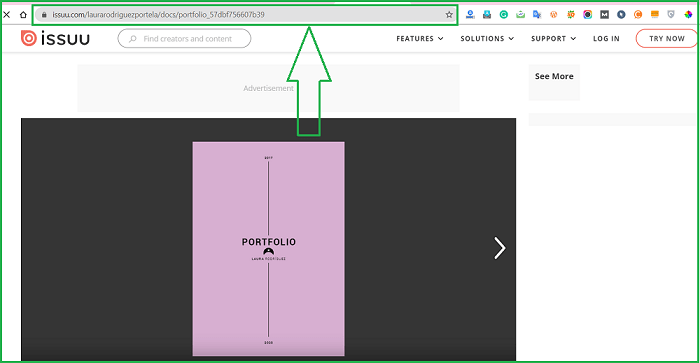
Task: Click the gray shield extension icon
Action: 671,15
